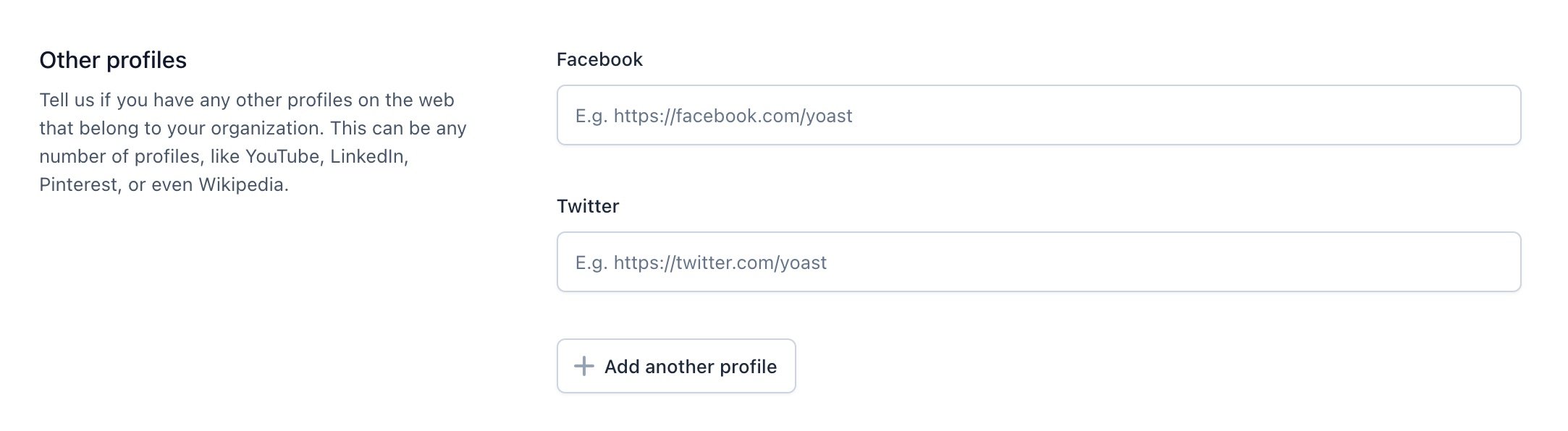Viewport: 1568px width, 431px height.
Task: Click the word Twitter above the second input
Action: [587, 206]
